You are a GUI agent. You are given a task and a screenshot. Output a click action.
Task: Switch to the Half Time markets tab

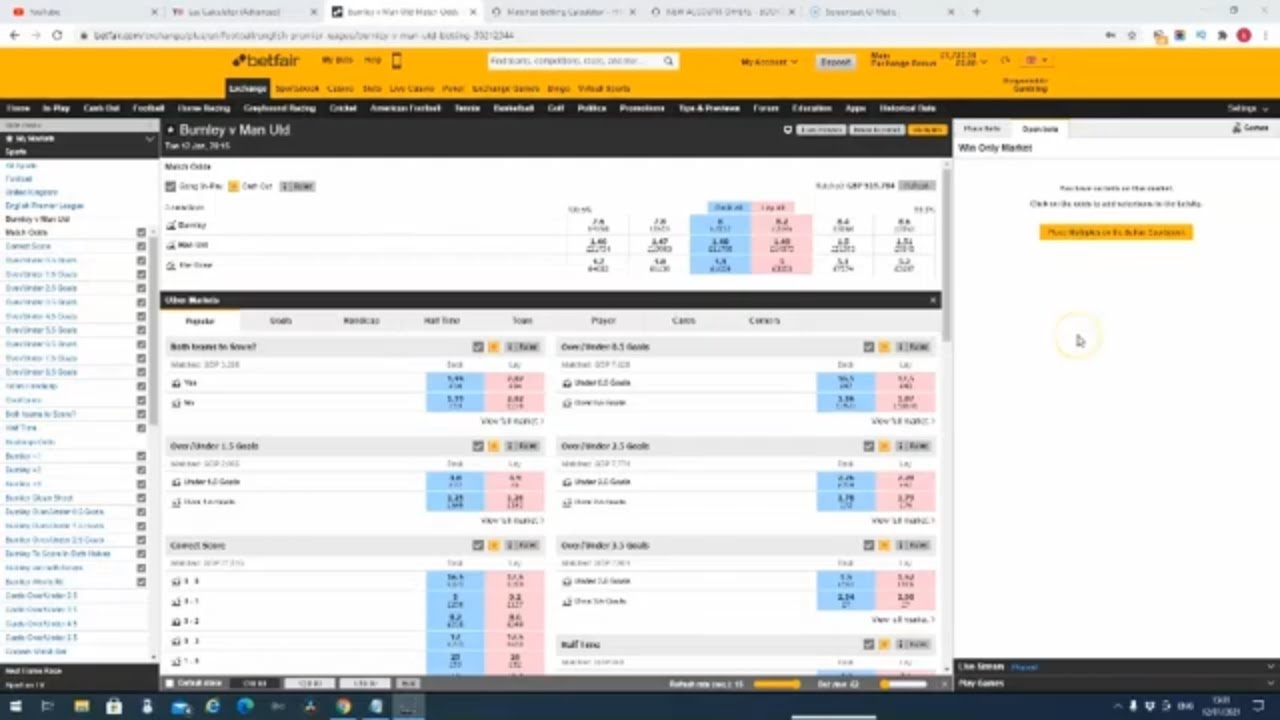(441, 321)
